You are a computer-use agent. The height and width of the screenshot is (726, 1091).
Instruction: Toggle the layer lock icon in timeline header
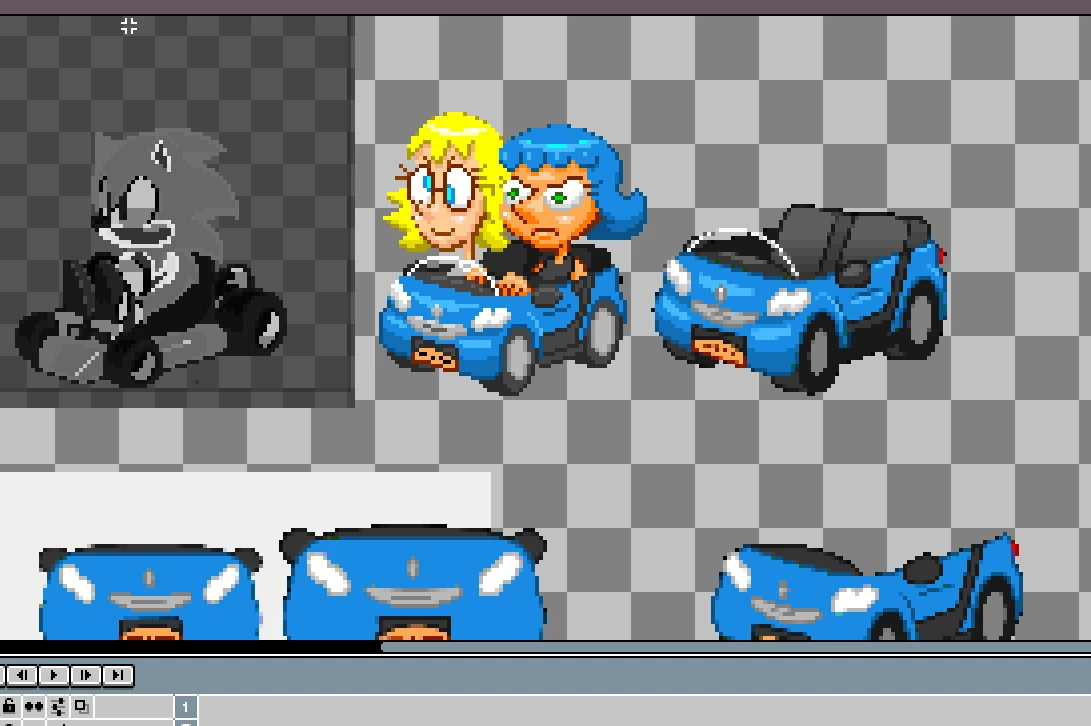click(10, 706)
